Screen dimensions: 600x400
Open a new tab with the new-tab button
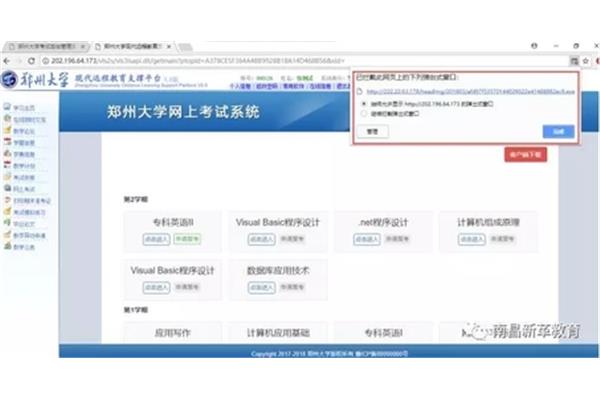point(185,47)
